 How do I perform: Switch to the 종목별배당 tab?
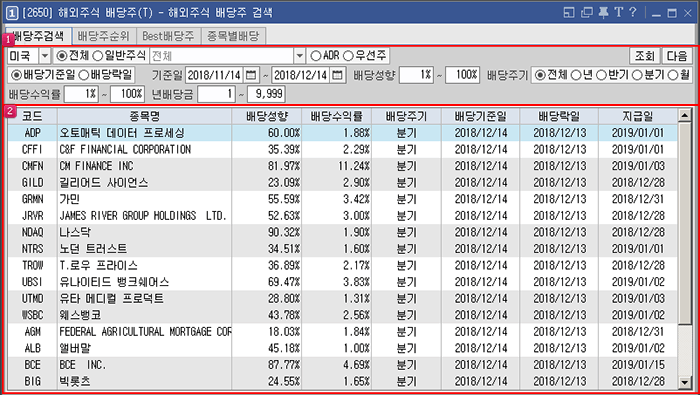(233, 36)
